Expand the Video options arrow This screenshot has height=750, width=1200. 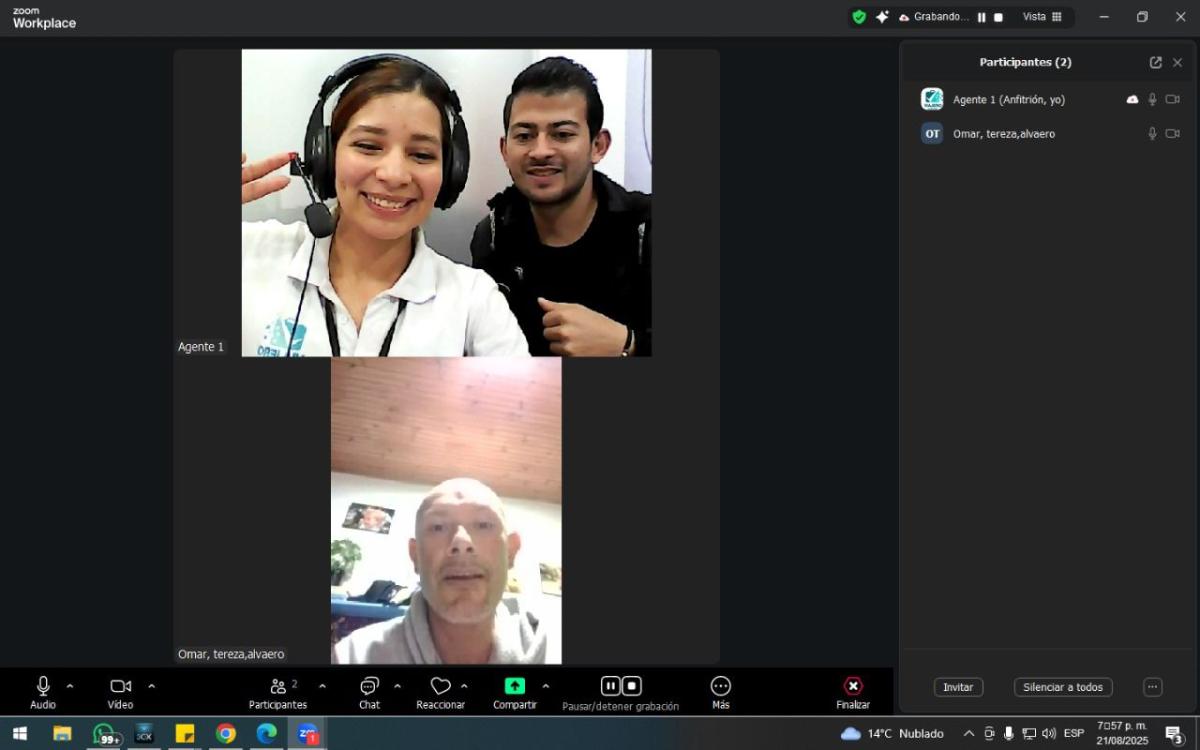coord(152,686)
